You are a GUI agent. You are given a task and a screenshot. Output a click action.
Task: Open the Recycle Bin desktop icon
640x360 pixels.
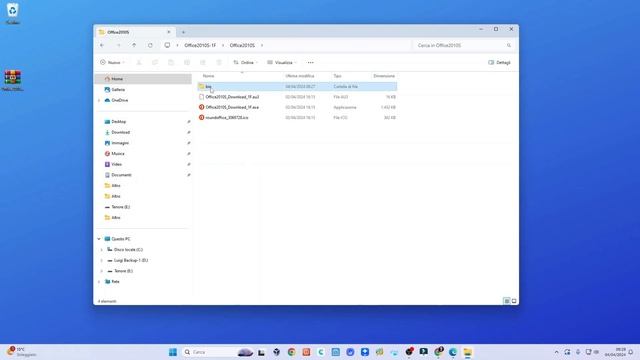13,13
